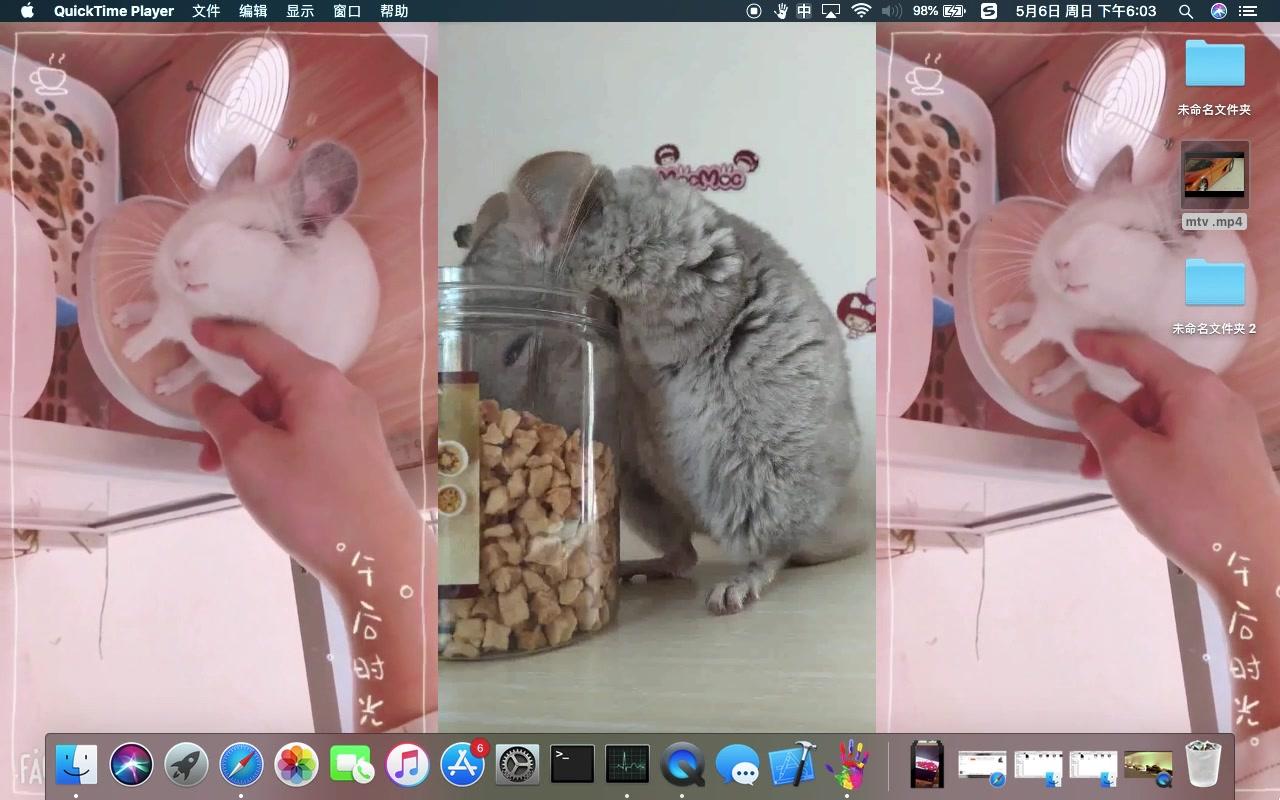The width and height of the screenshot is (1280, 800).
Task: Switch input method from 中 indicator
Action: click(805, 11)
